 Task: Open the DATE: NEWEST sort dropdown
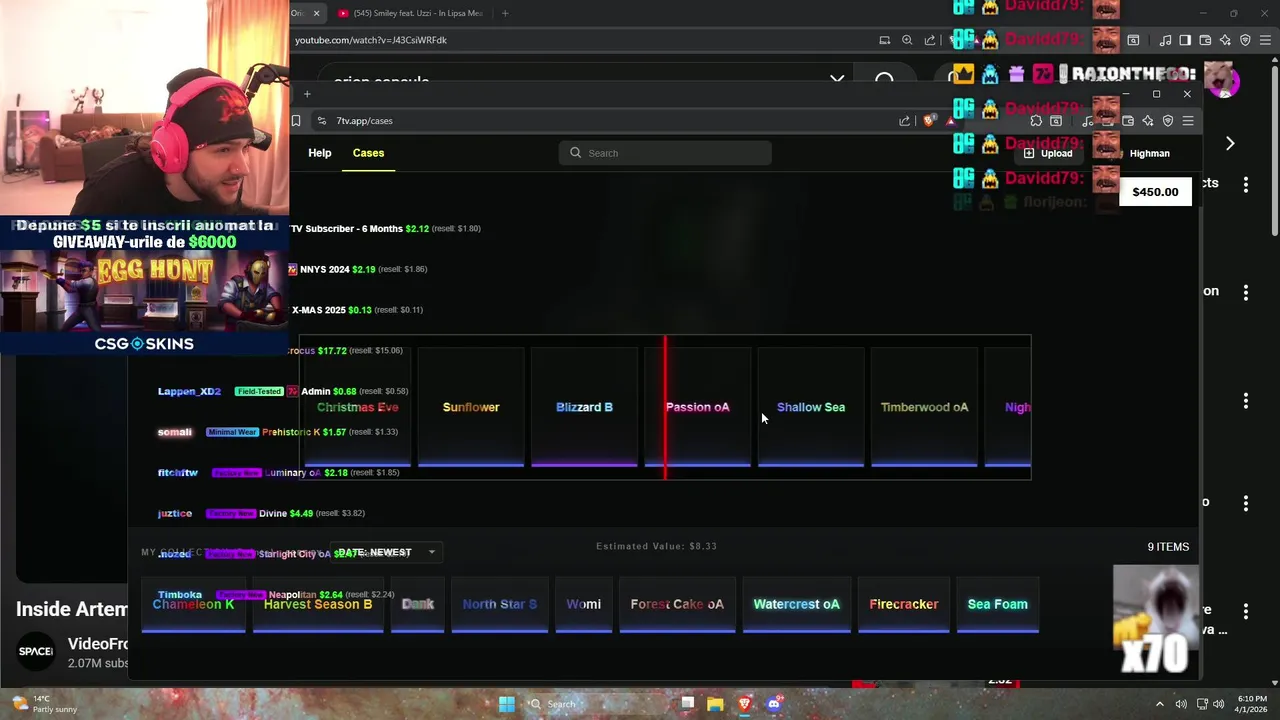(385, 552)
